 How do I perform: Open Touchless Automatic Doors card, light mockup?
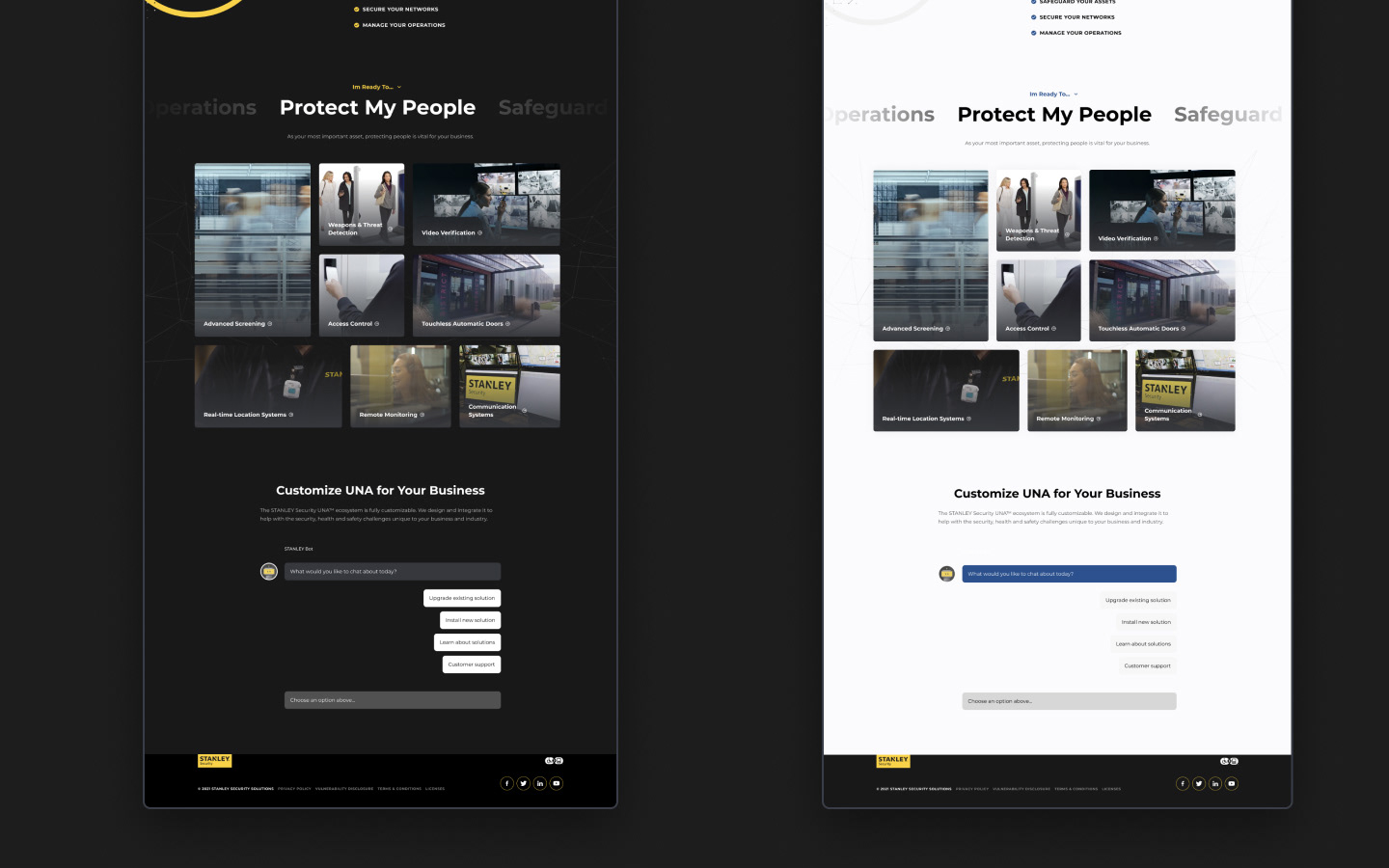[1162, 300]
